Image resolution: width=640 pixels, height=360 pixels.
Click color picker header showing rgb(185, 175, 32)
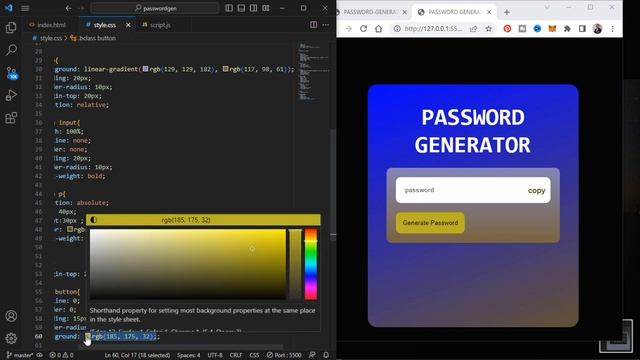[x=186, y=220]
